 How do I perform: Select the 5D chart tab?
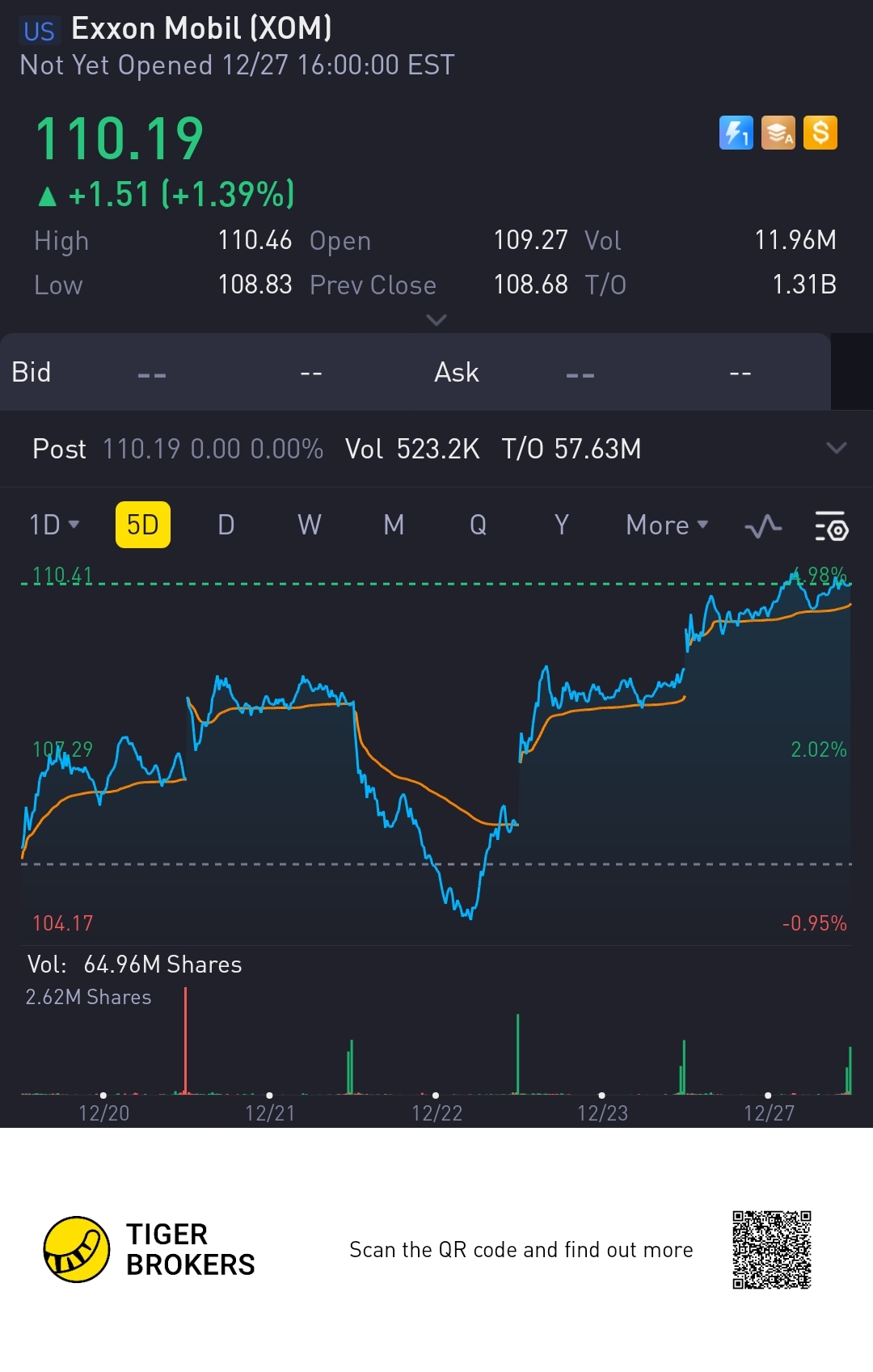point(143,526)
